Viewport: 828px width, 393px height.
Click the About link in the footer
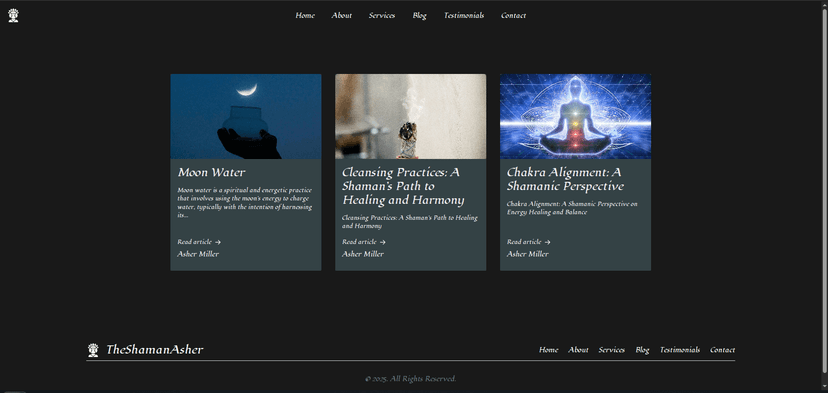pyautogui.click(x=578, y=350)
